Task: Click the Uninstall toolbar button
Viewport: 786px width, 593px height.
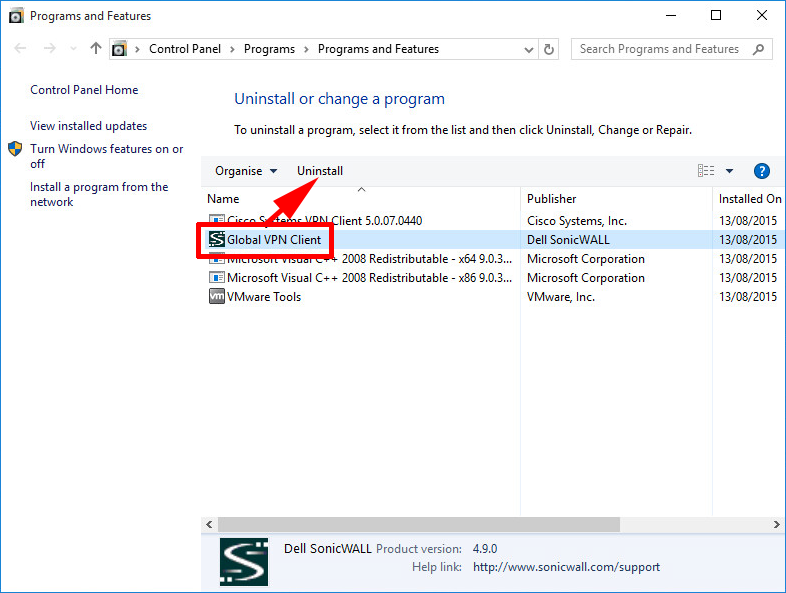Action: pos(320,171)
